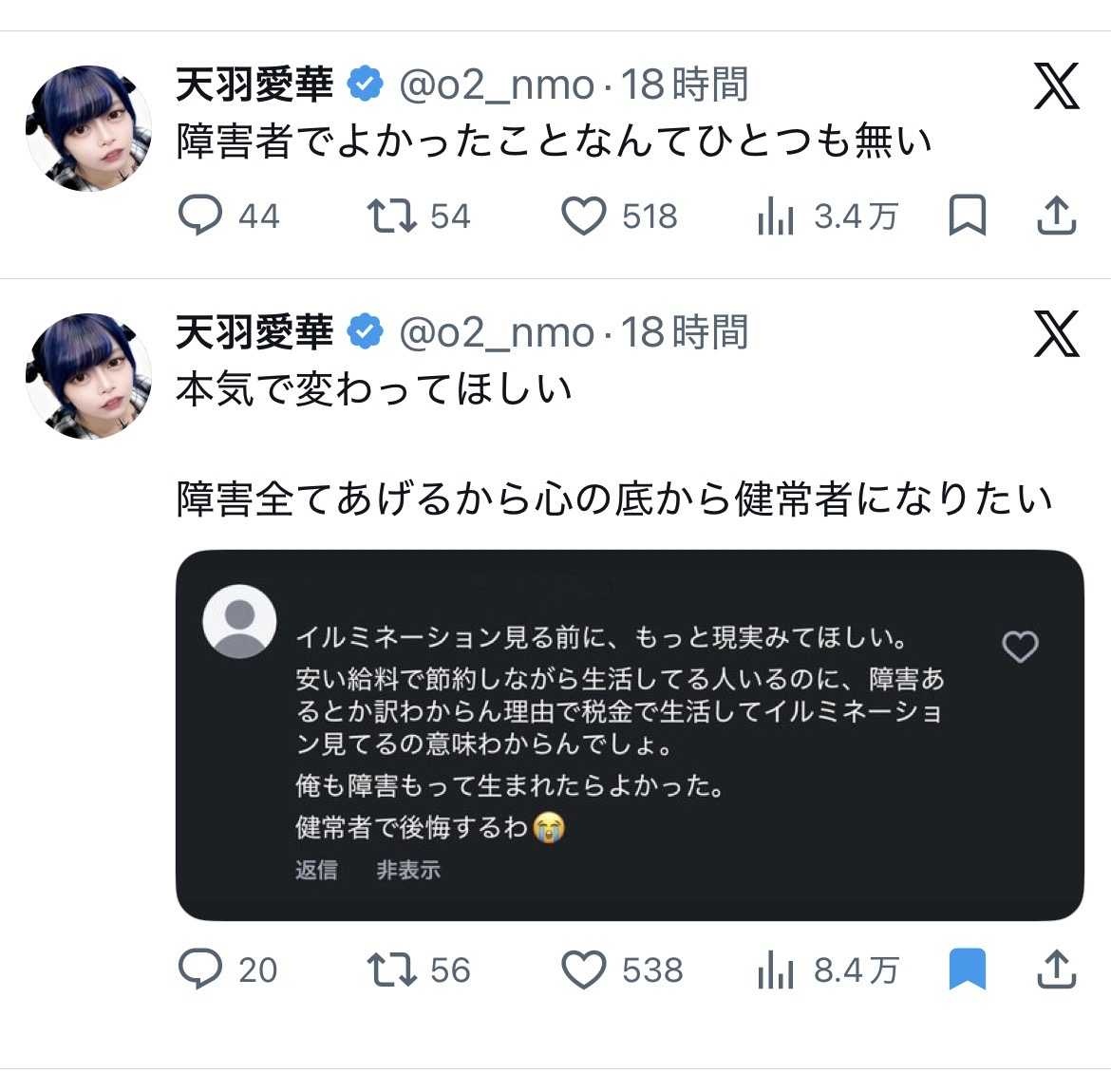This screenshot has height=1092, width=1111.
Task: Repost the first tweet with 54 reposts
Action: pyautogui.click(x=391, y=216)
